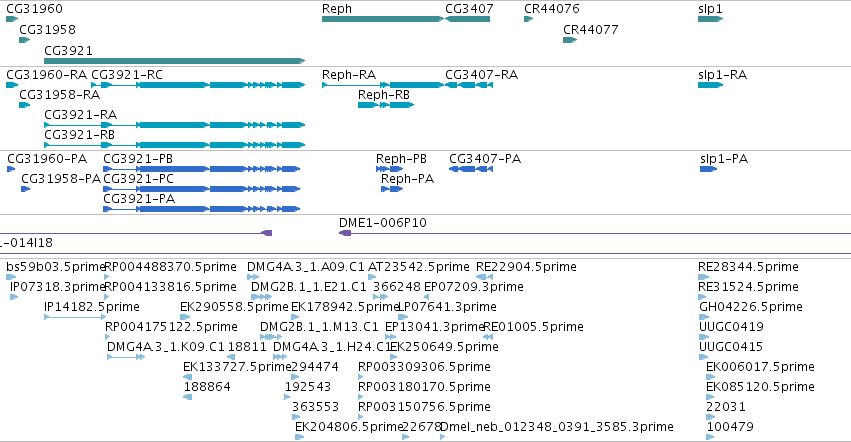This screenshot has height=442, width=851.
Task: Click the CG31960-PA protein arrow
Action: click(11, 169)
